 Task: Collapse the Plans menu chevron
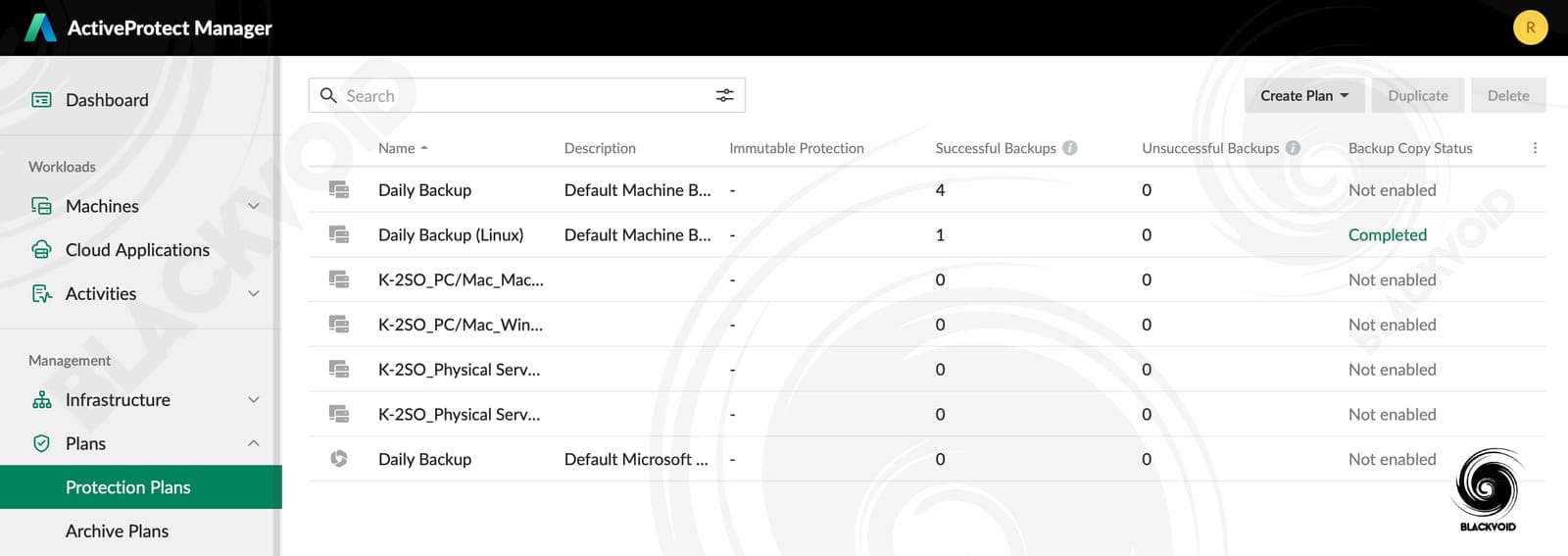(254, 443)
